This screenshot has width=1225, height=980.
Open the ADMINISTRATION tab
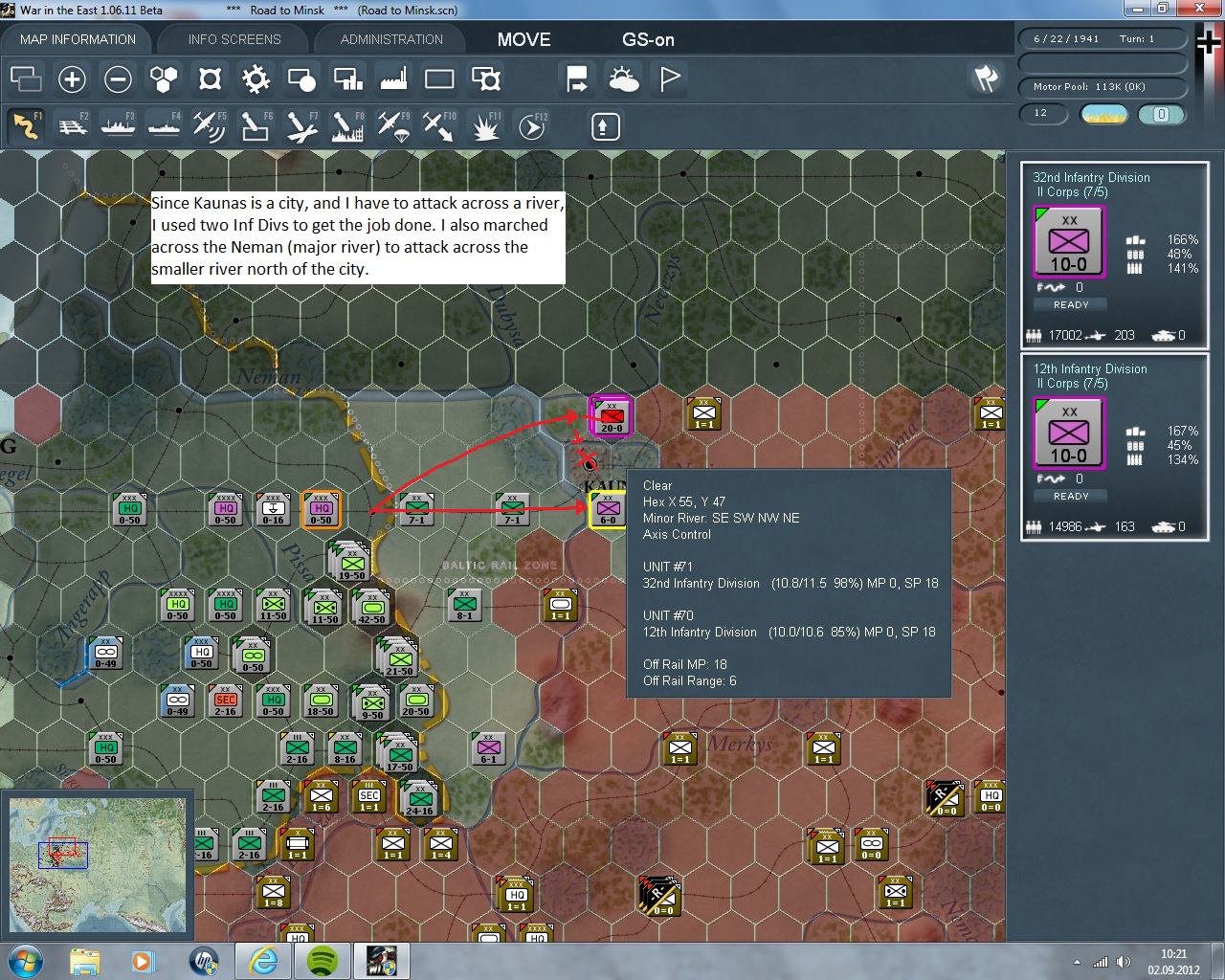391,39
